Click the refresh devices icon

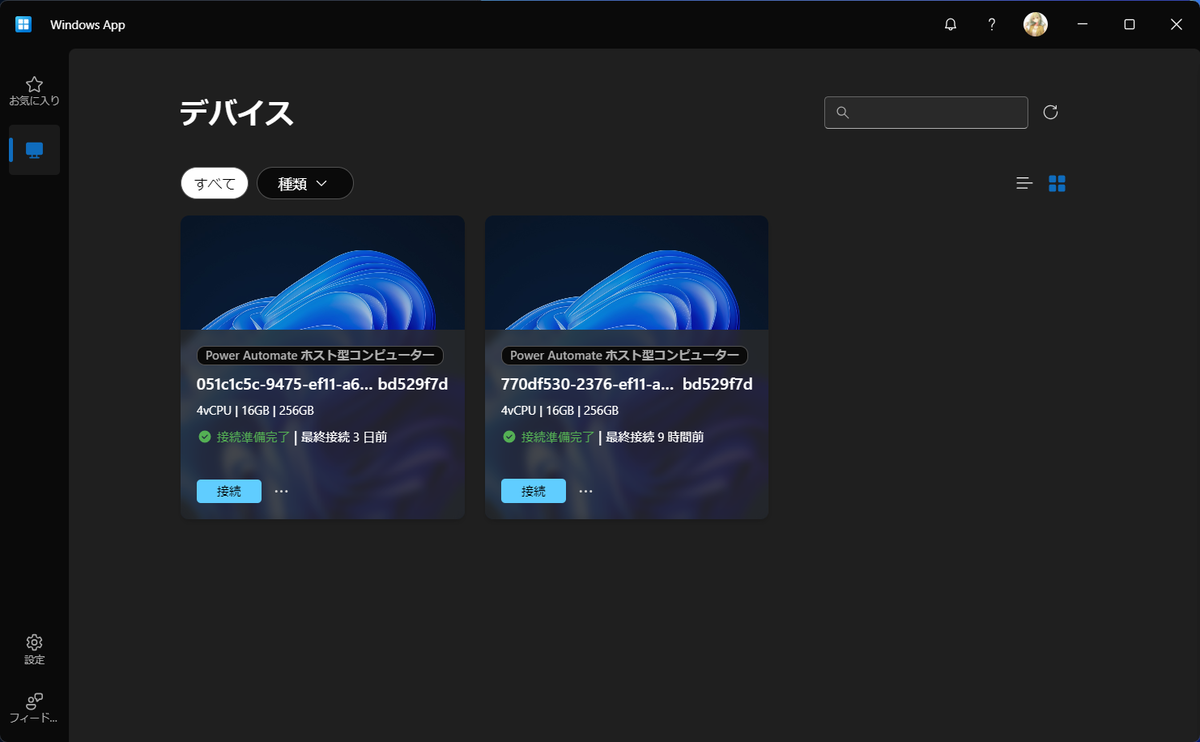click(x=1050, y=112)
